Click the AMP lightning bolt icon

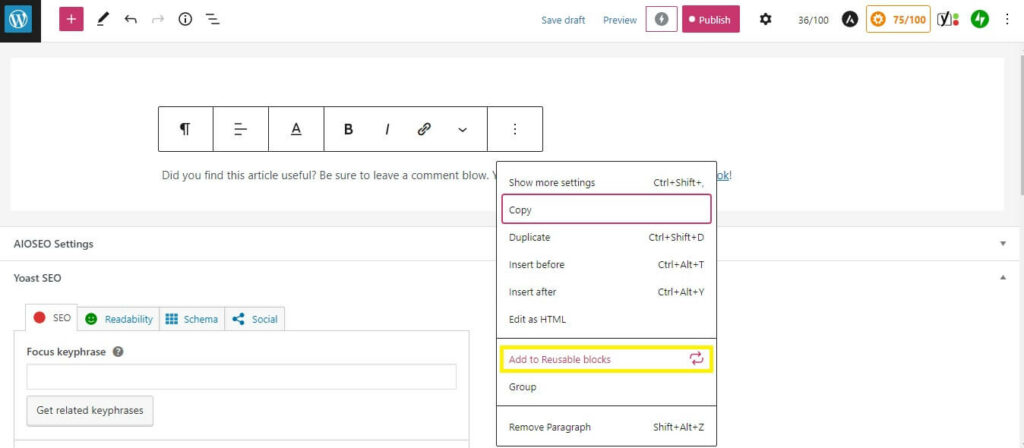661,19
